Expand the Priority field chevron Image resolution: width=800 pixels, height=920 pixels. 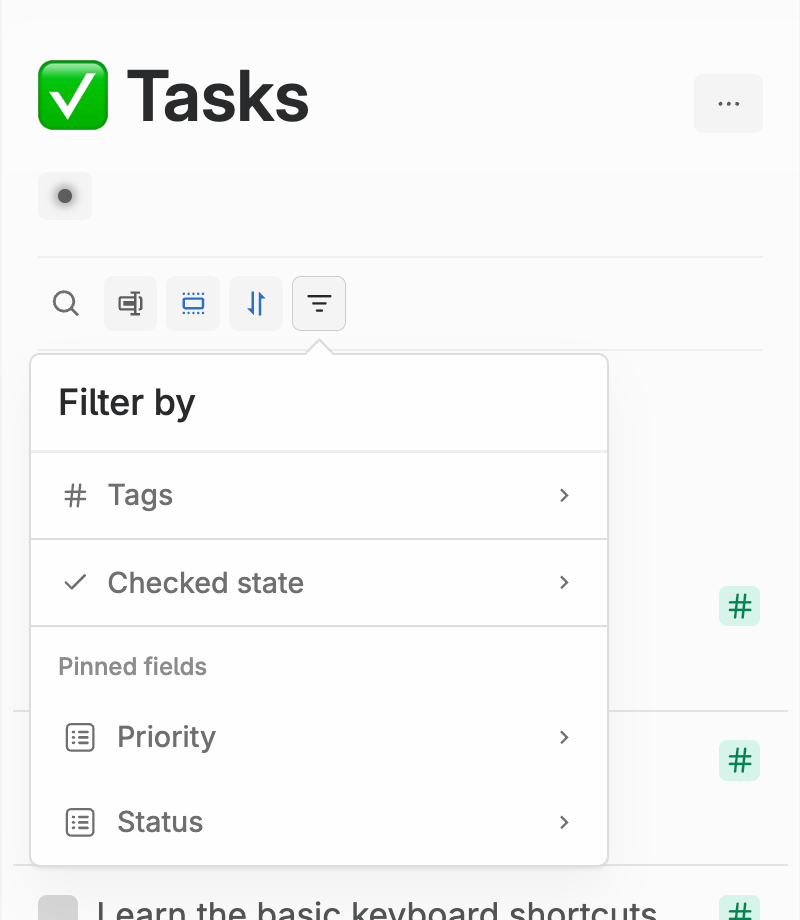coord(564,737)
